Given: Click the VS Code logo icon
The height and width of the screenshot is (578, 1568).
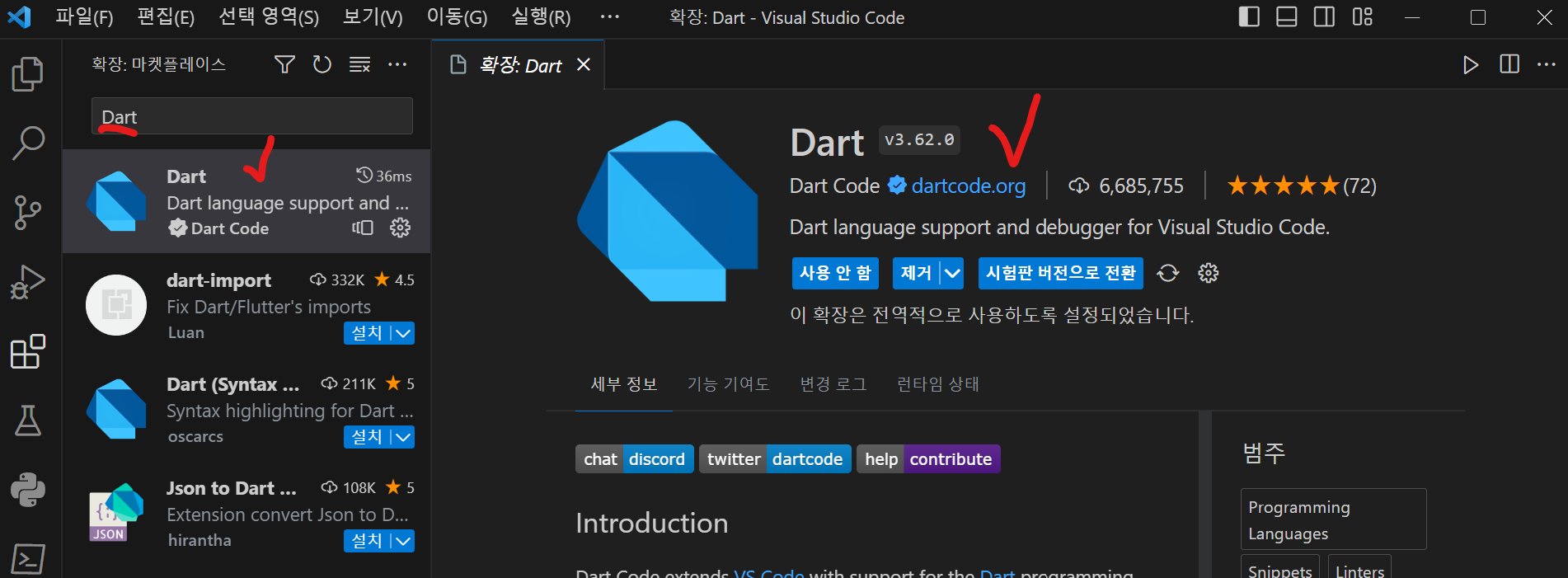Looking at the screenshot, I should tap(19, 16).
